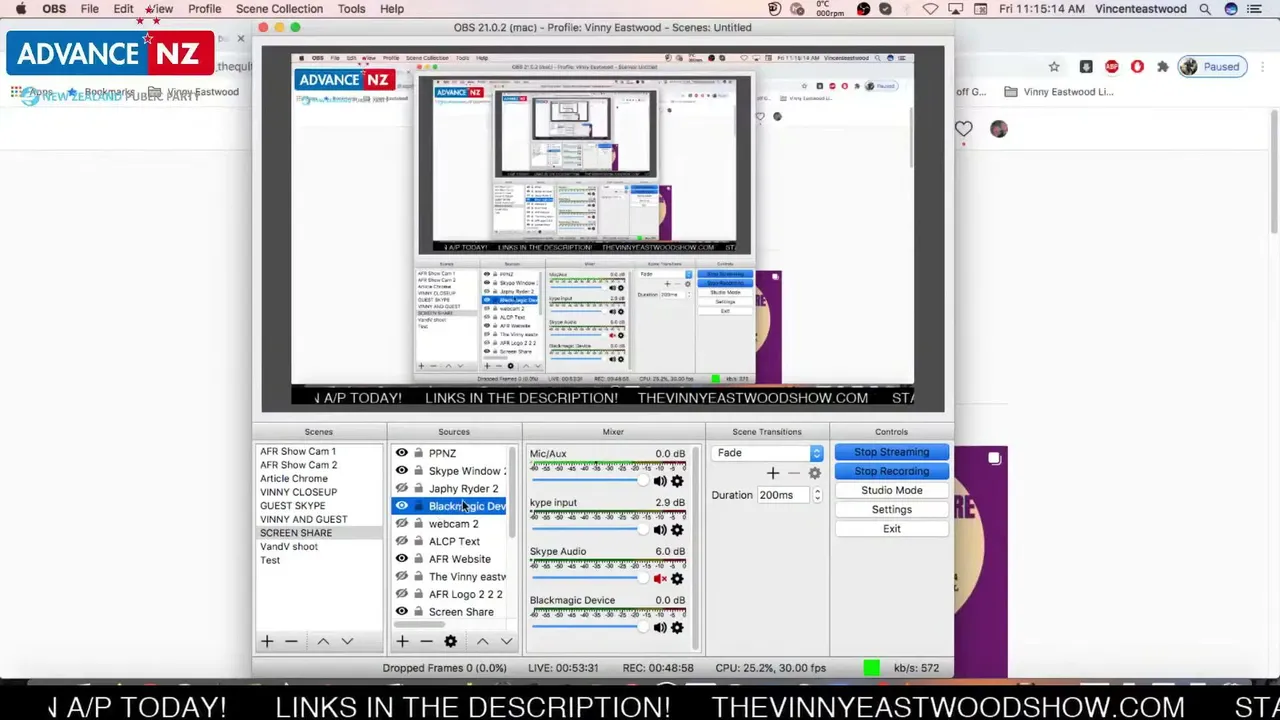Add a new source with the plus icon
Screen dimensions: 1280x720
click(x=402, y=641)
